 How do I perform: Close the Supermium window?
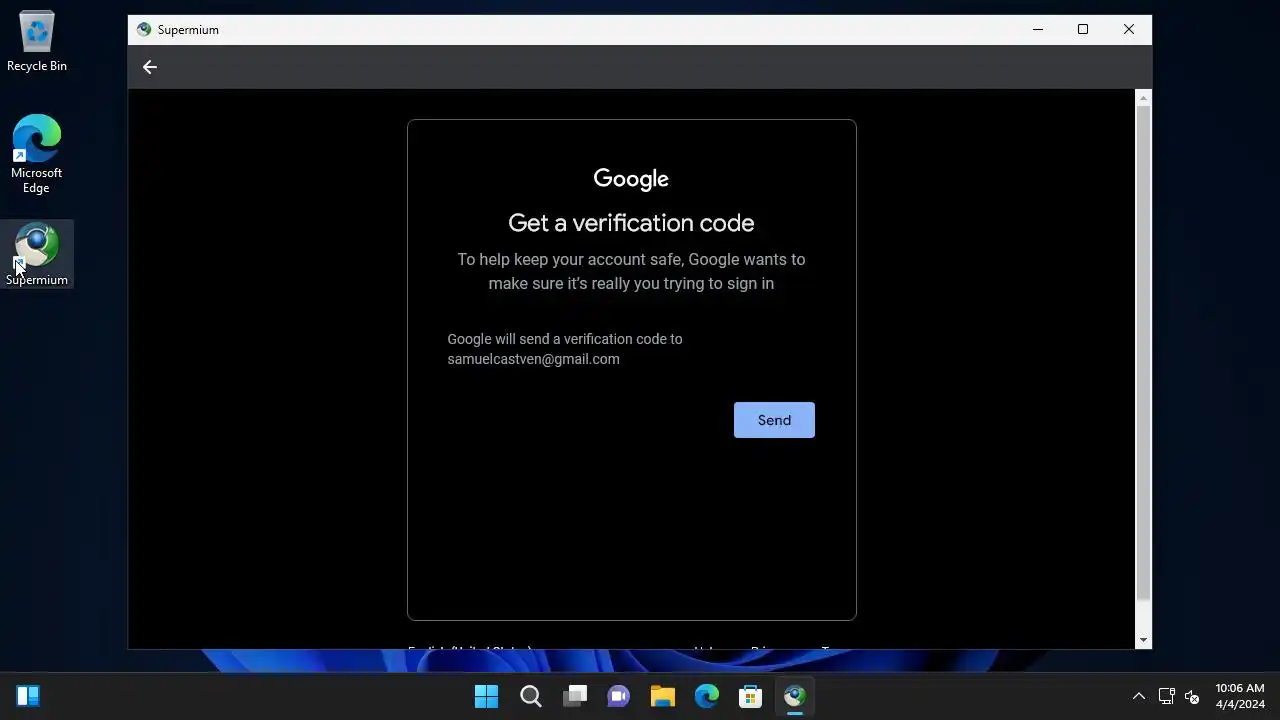(x=1129, y=30)
